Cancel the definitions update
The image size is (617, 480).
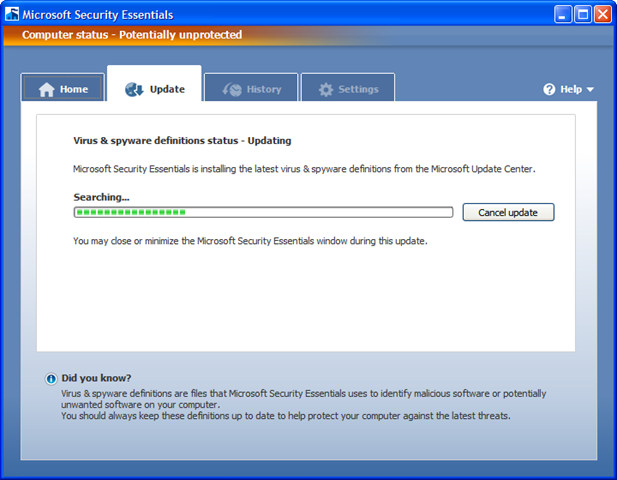[x=508, y=212]
